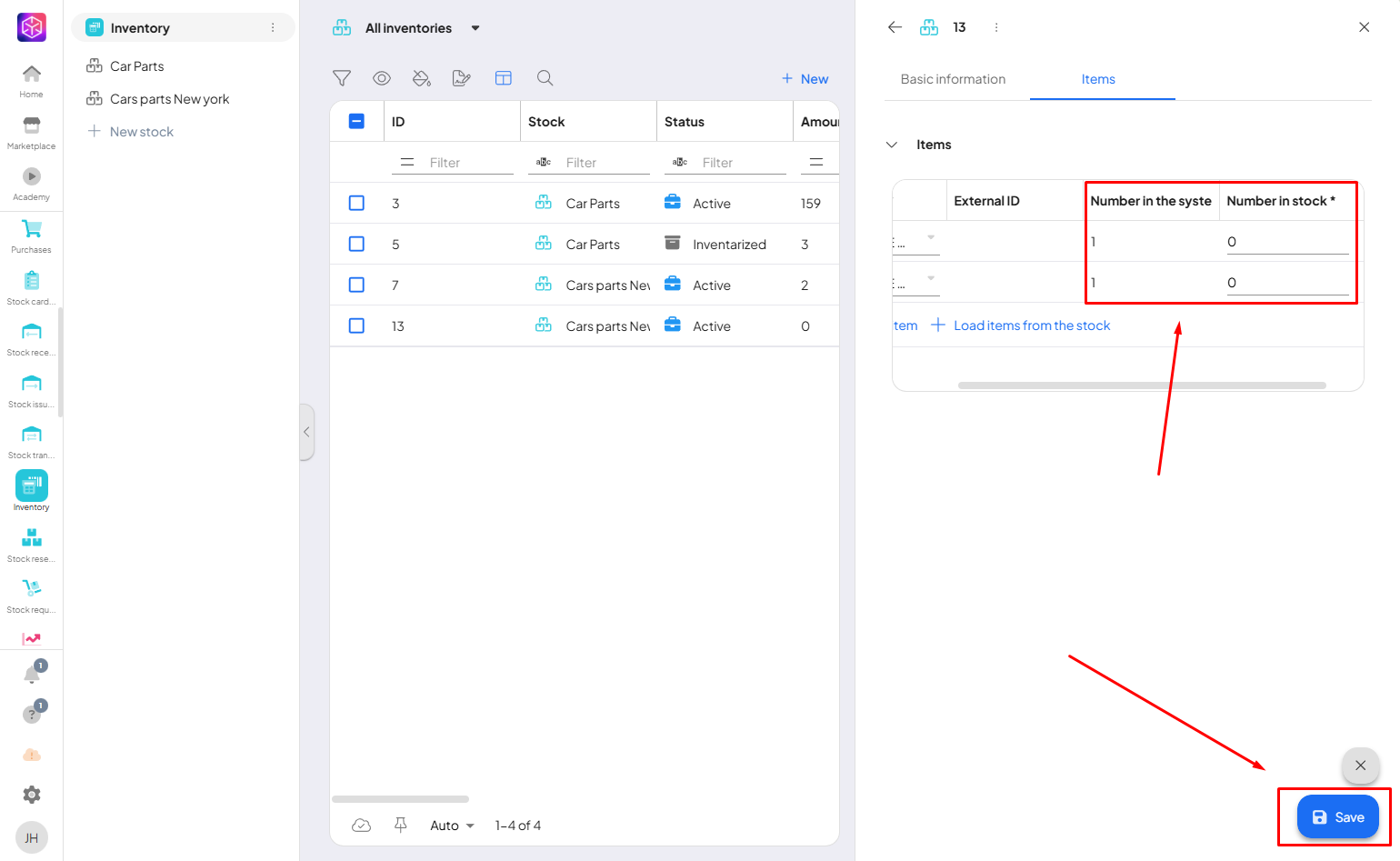The width and height of the screenshot is (1400, 861).
Task: Click the horizontal scrollbar in Items table
Action: 1141,385
